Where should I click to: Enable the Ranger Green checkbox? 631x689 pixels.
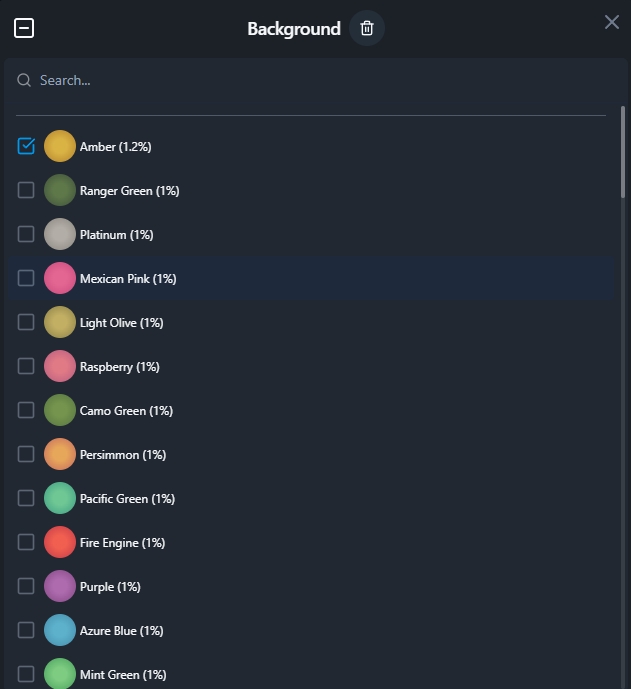(x=26, y=190)
